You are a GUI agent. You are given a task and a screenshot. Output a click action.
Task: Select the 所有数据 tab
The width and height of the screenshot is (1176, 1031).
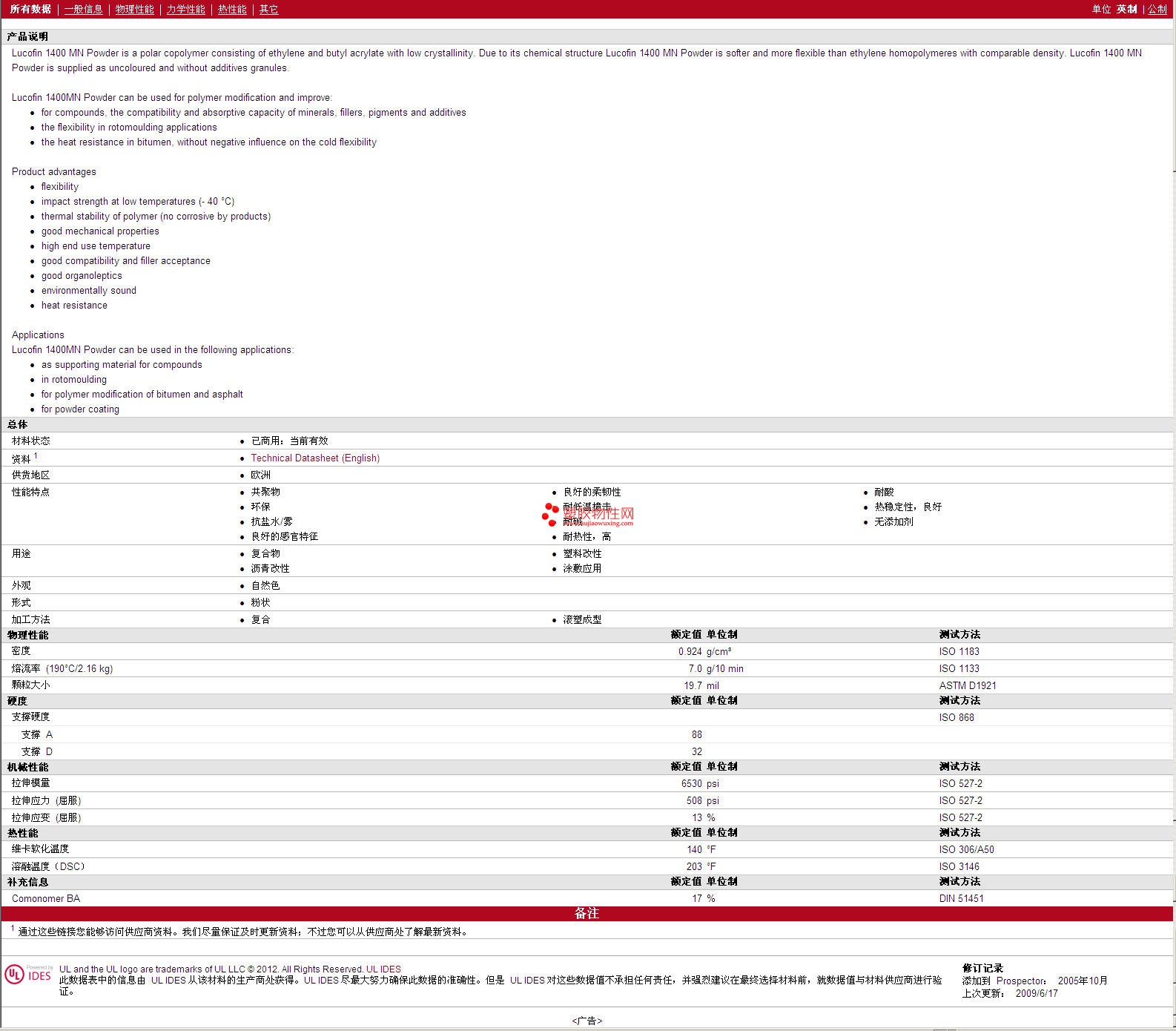[30, 9]
